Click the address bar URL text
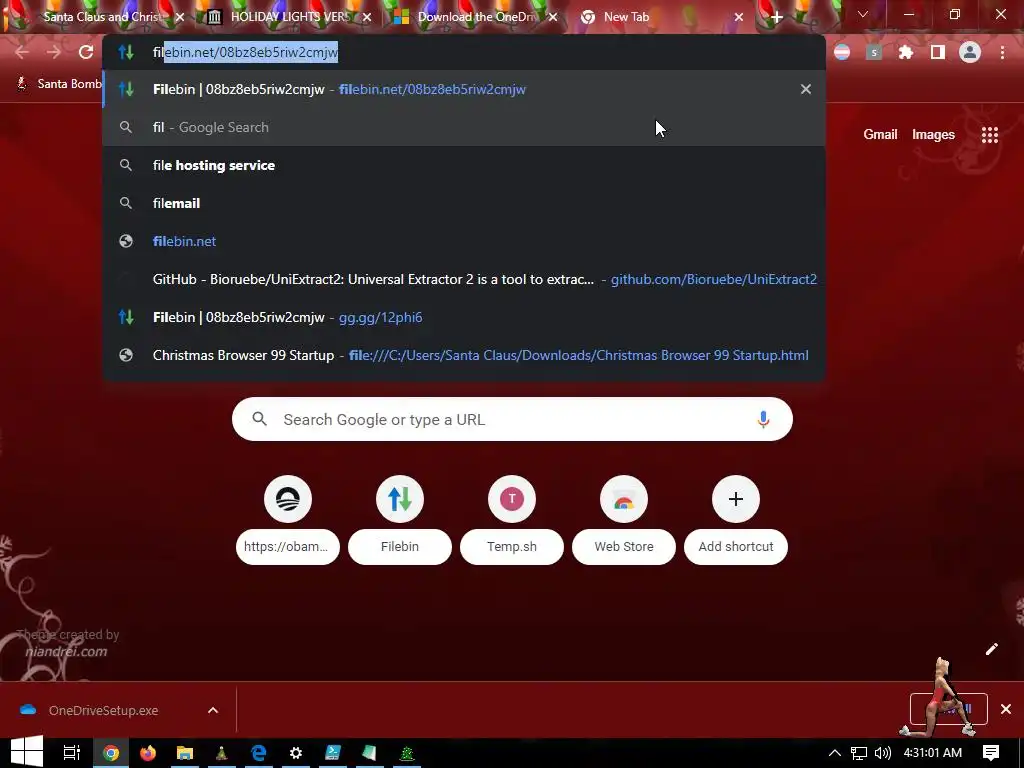This screenshot has height=768, width=1024. (246, 52)
